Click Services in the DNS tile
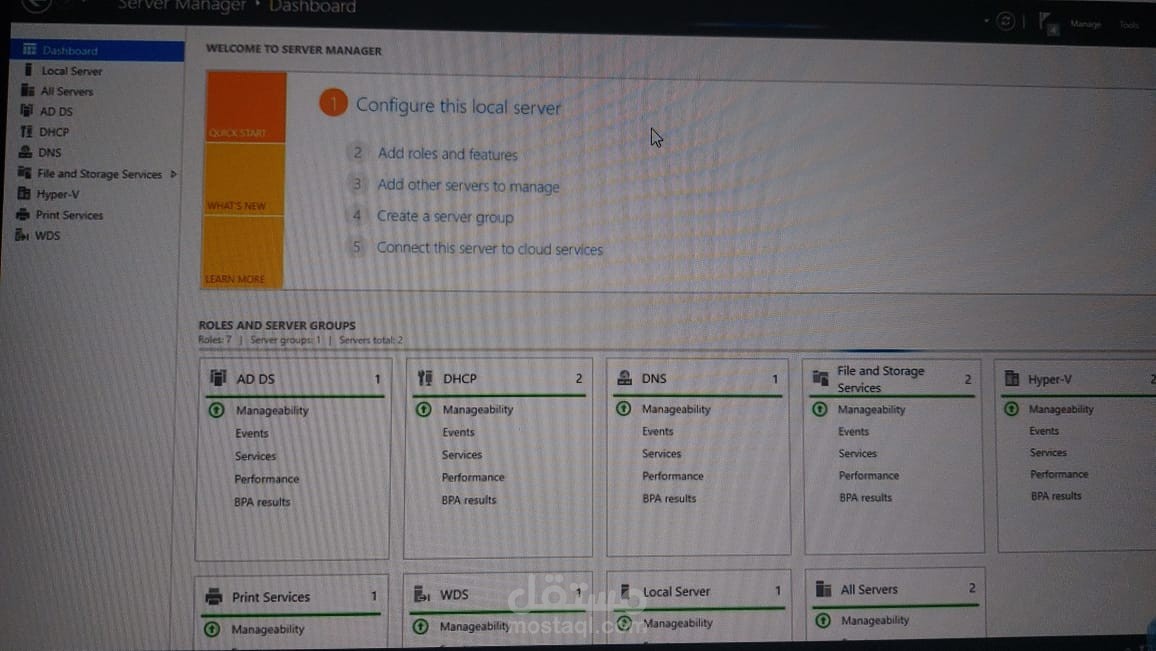 tap(661, 454)
